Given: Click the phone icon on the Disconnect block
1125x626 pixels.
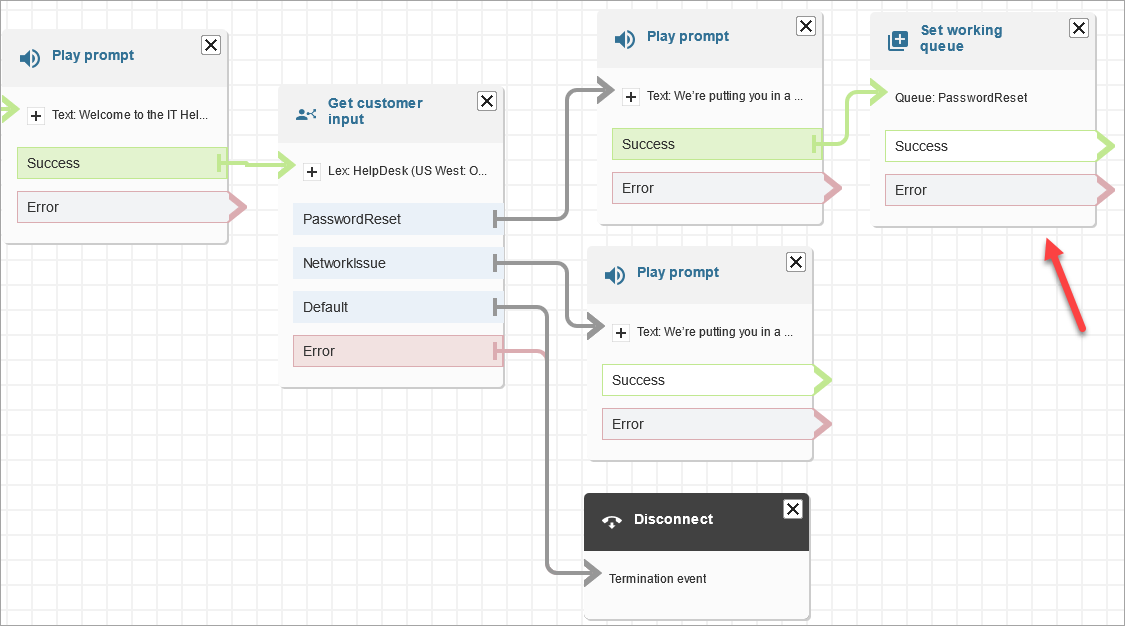Looking at the screenshot, I should [x=611, y=520].
